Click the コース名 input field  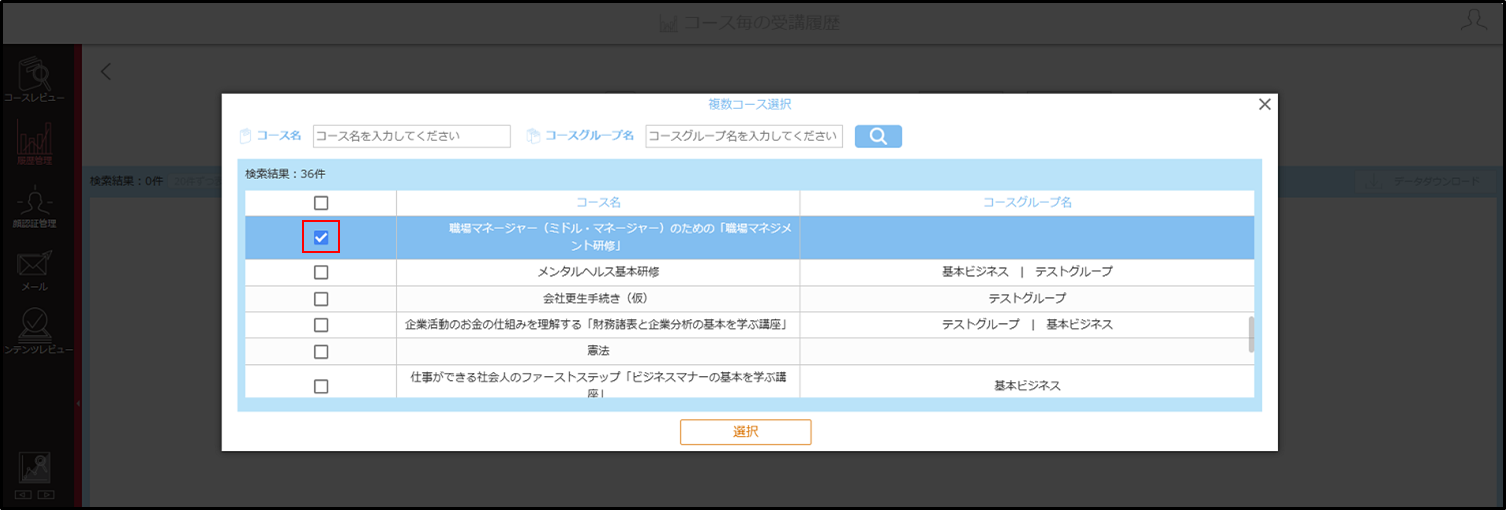tap(411, 136)
